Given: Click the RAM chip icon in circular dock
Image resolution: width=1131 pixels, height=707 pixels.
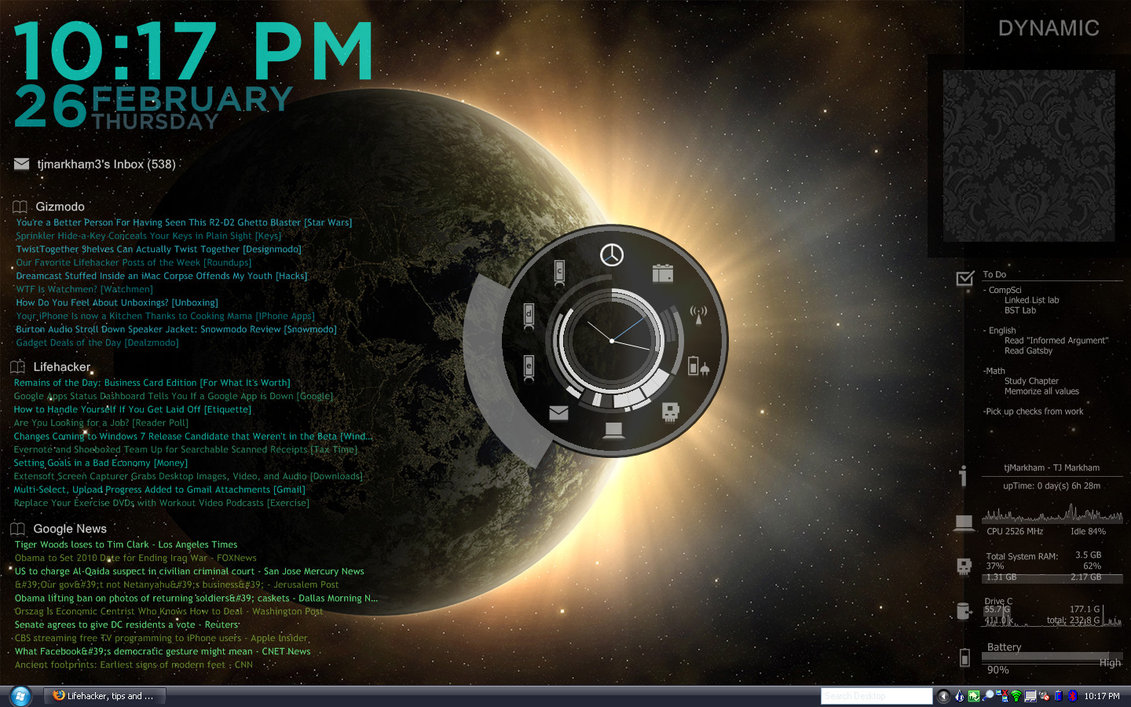Looking at the screenshot, I should coord(669,411).
